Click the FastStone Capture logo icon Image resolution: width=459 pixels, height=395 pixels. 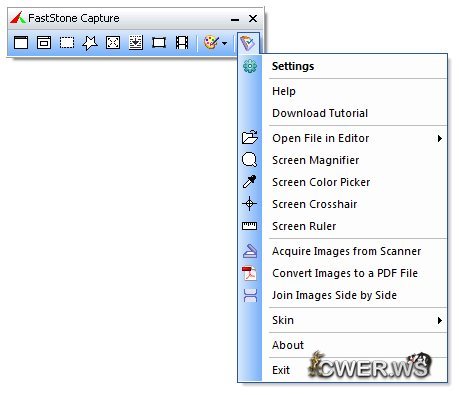[18, 17]
